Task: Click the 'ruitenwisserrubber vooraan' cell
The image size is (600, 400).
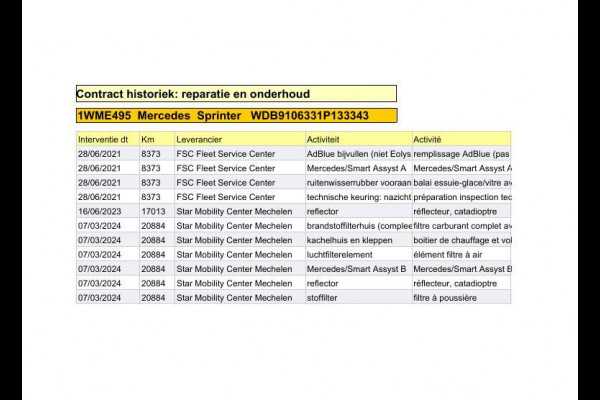Action: click(x=357, y=183)
